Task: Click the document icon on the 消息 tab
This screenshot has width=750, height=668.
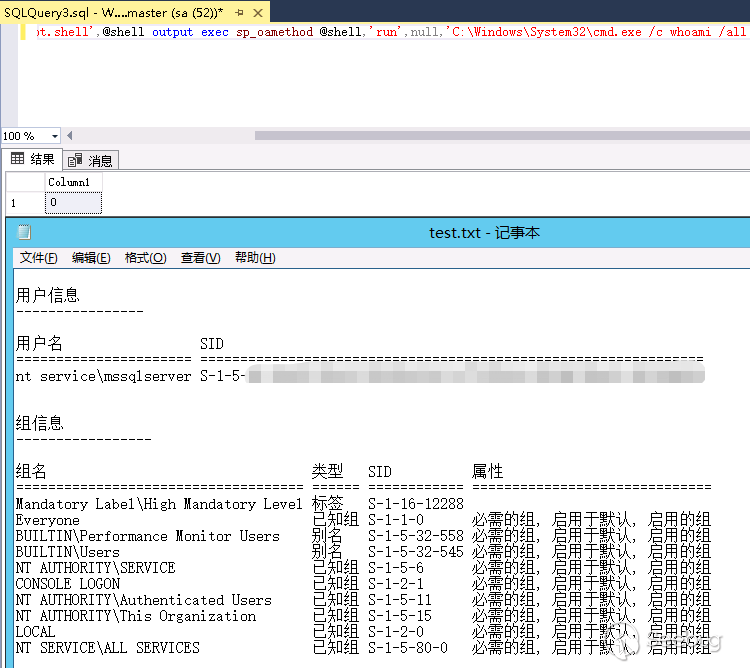Action: coord(75,160)
